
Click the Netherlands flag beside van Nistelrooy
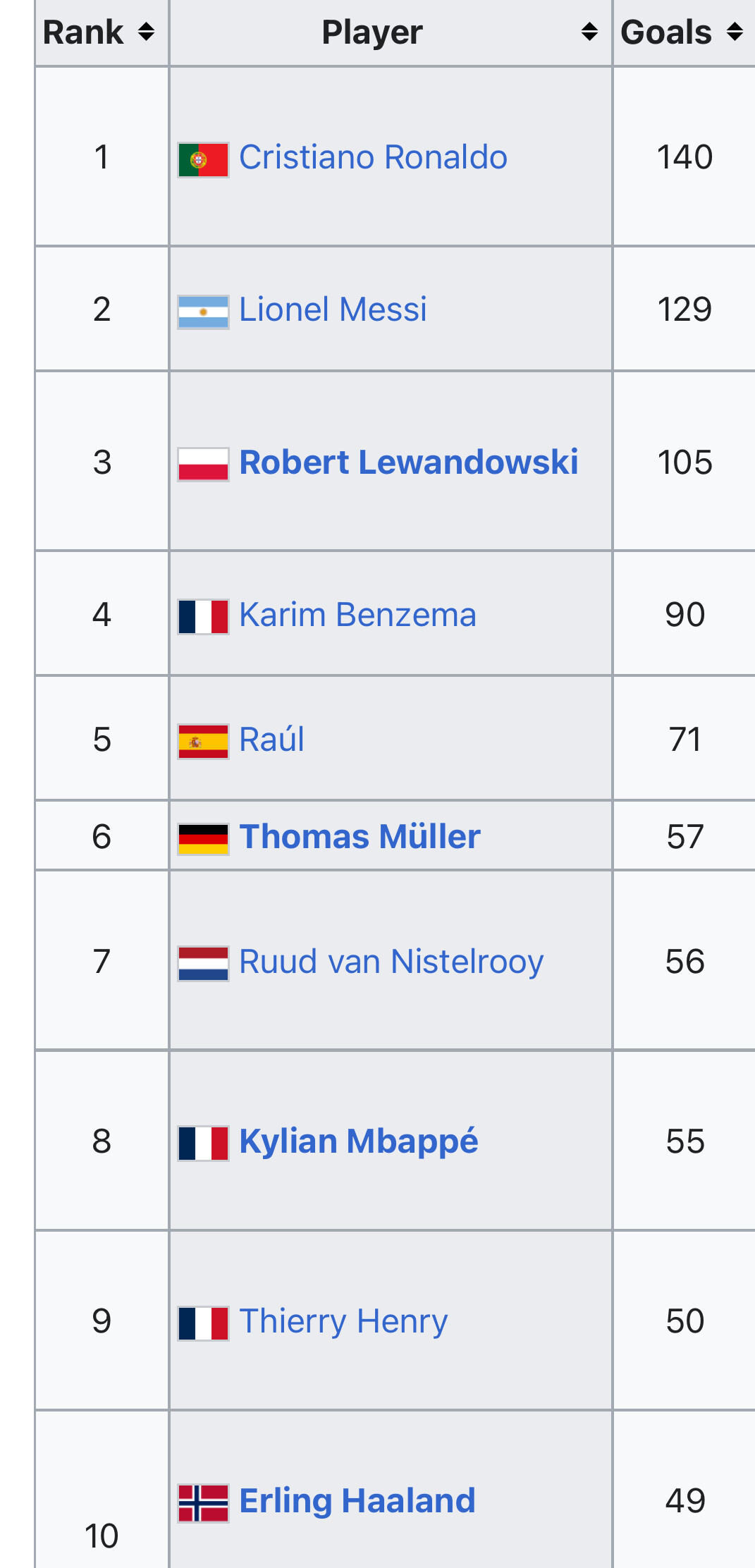click(x=203, y=964)
